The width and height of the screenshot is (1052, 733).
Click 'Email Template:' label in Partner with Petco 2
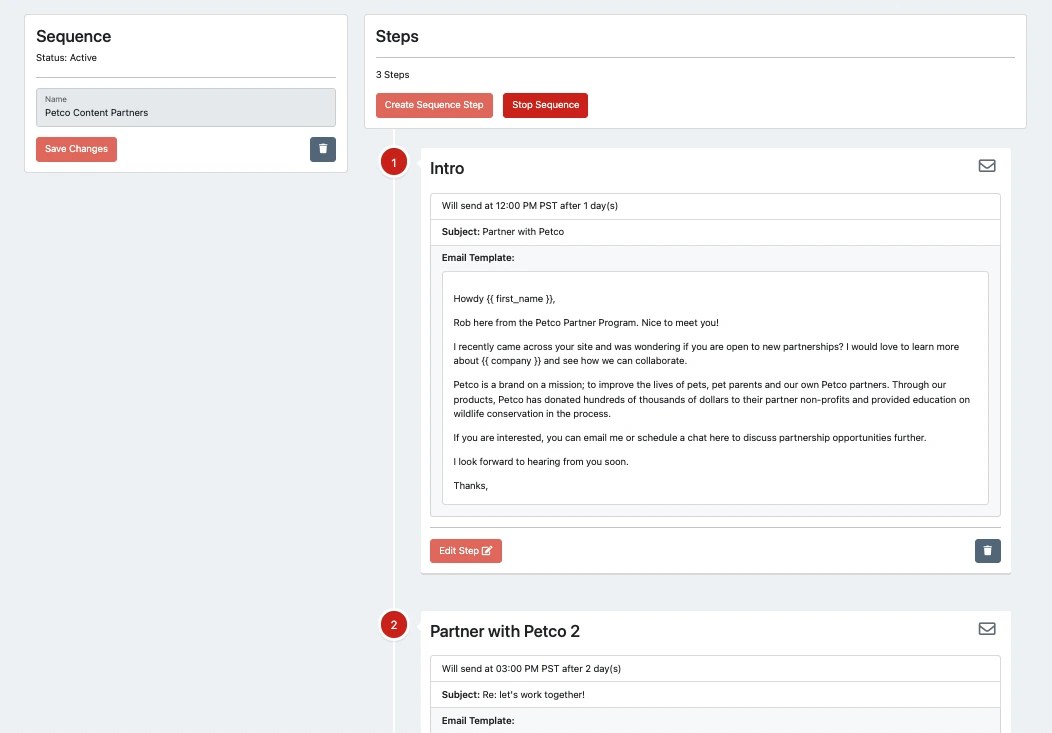pyautogui.click(x=478, y=720)
